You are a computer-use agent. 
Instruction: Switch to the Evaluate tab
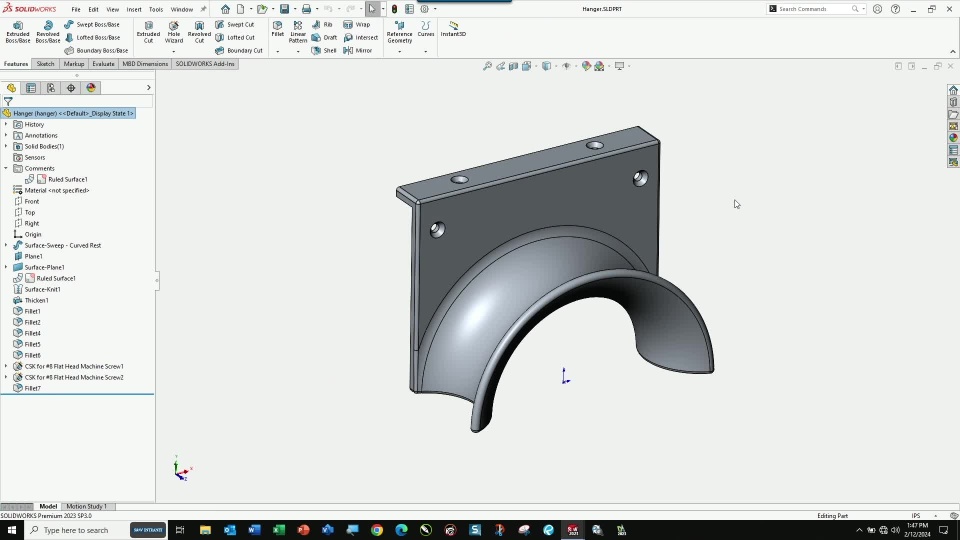[104, 64]
